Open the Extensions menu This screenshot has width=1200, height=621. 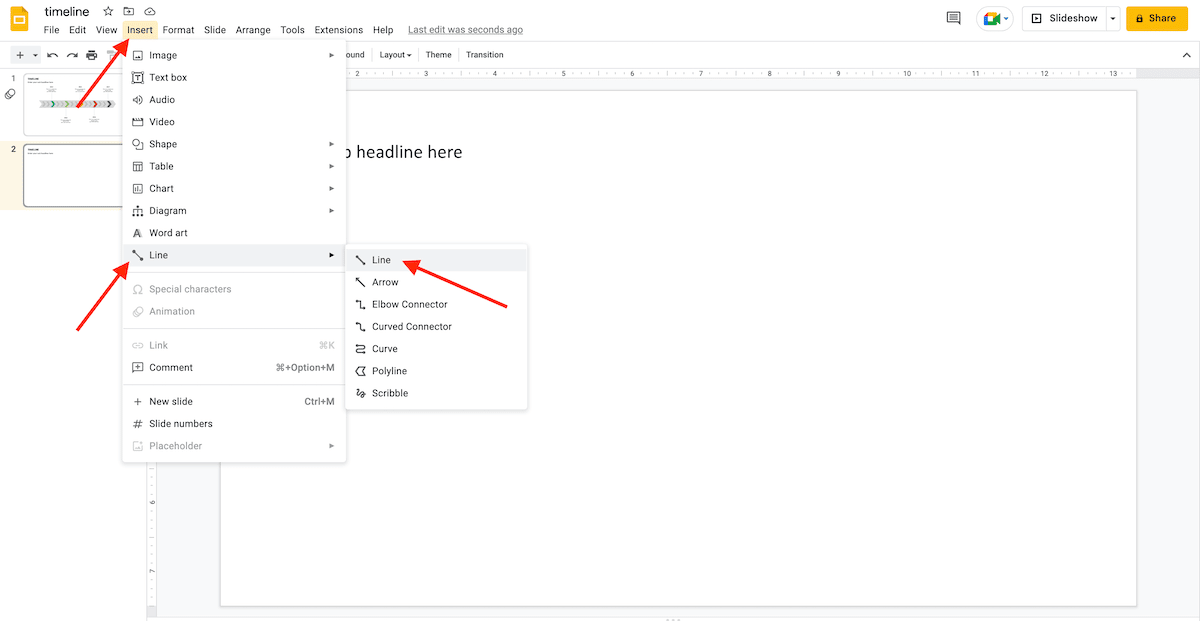[339, 30]
